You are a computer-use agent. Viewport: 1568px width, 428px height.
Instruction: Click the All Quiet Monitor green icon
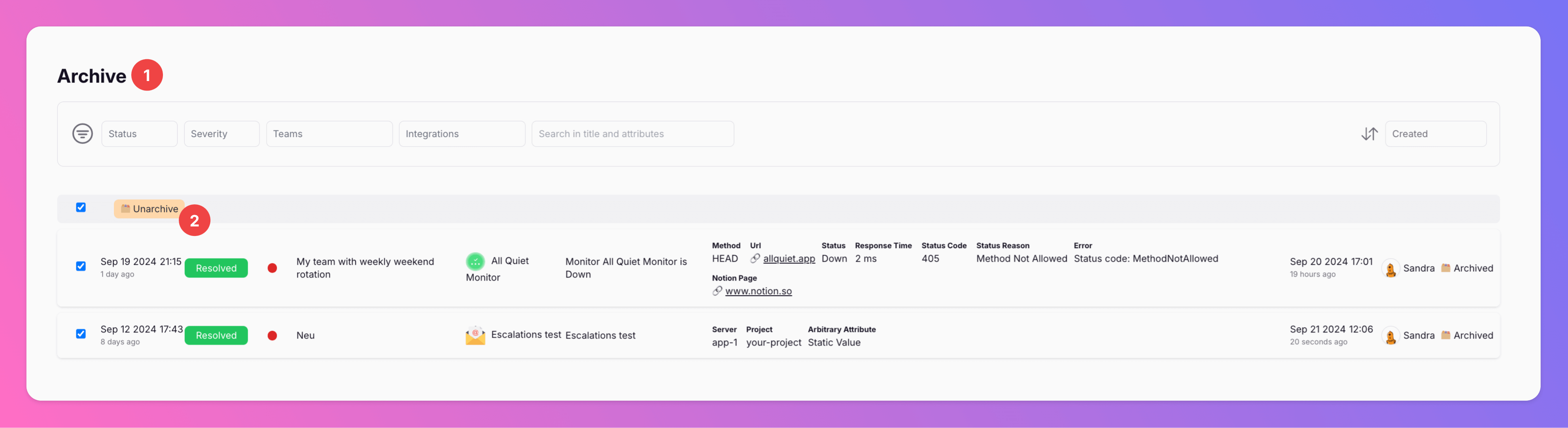(x=475, y=261)
